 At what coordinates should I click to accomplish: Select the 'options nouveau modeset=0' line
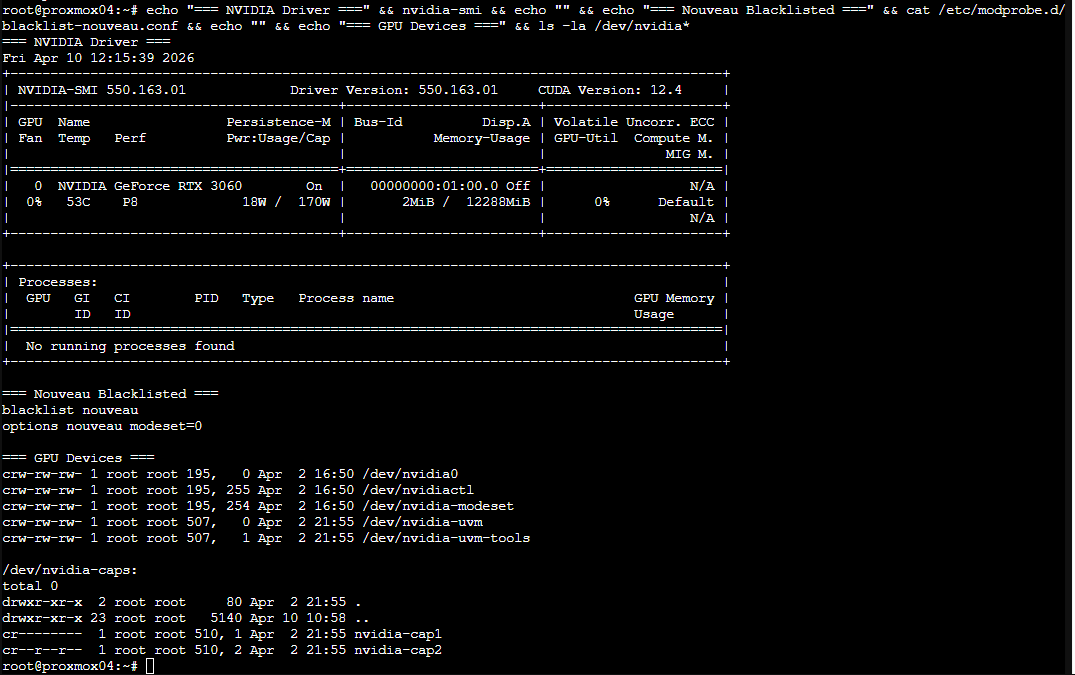pos(103,425)
